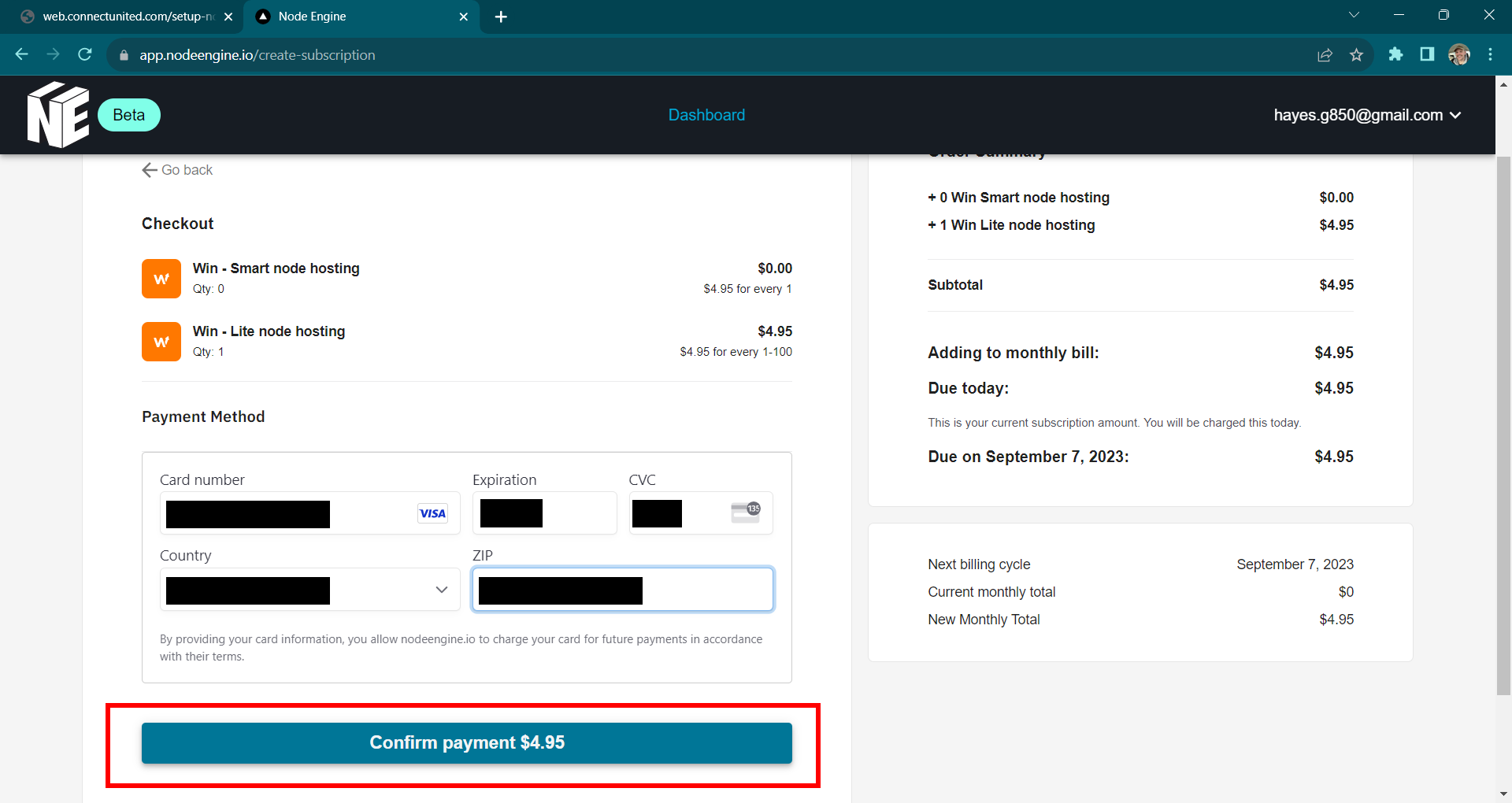Focus the CVC field

click(700, 513)
